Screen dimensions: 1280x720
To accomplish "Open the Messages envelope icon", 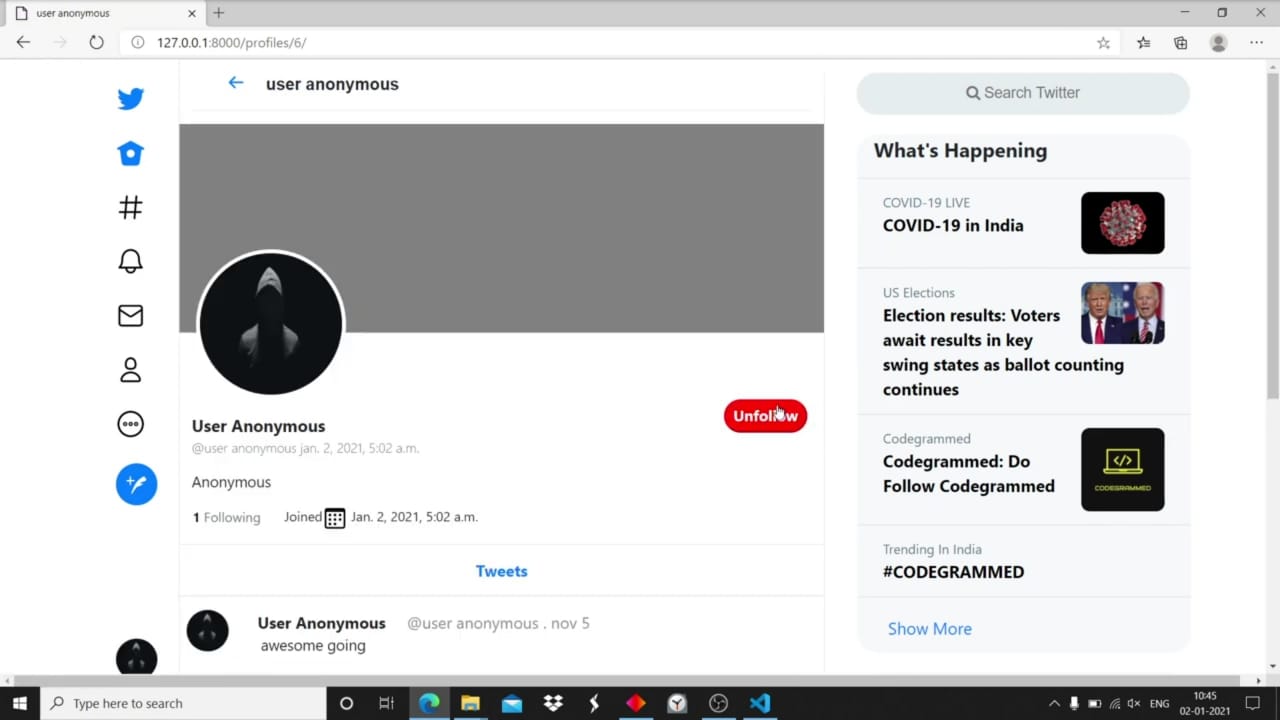I will 130,315.
